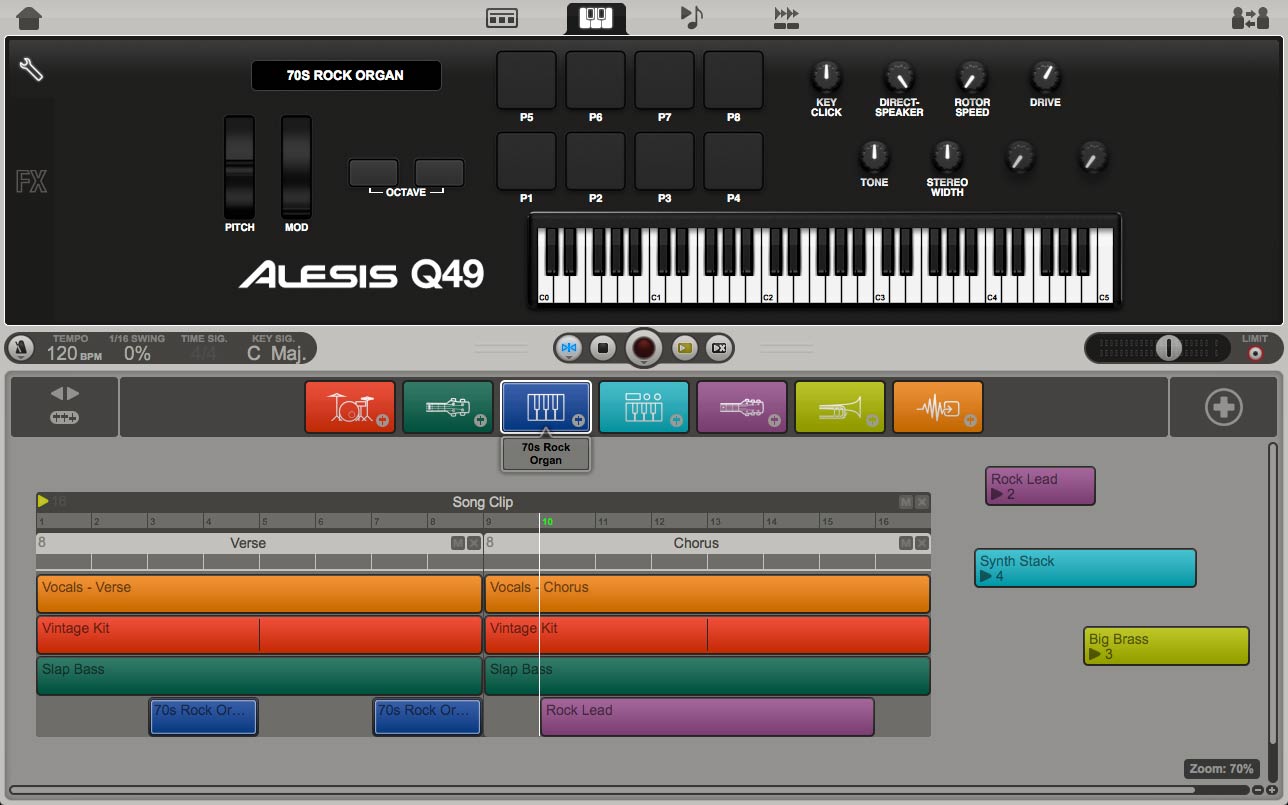The image size is (1288, 805).
Task: Click the octave down button
Action: pos(373,172)
